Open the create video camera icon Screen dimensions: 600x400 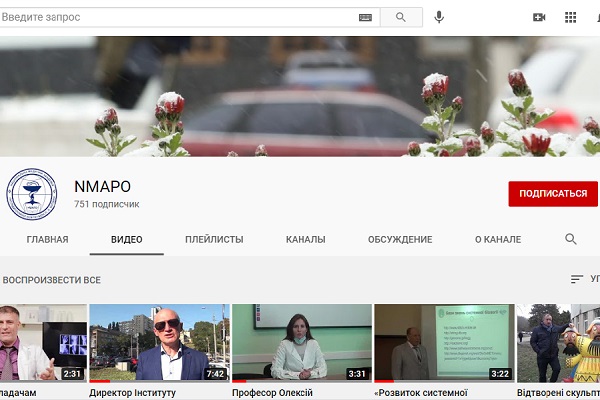point(539,17)
